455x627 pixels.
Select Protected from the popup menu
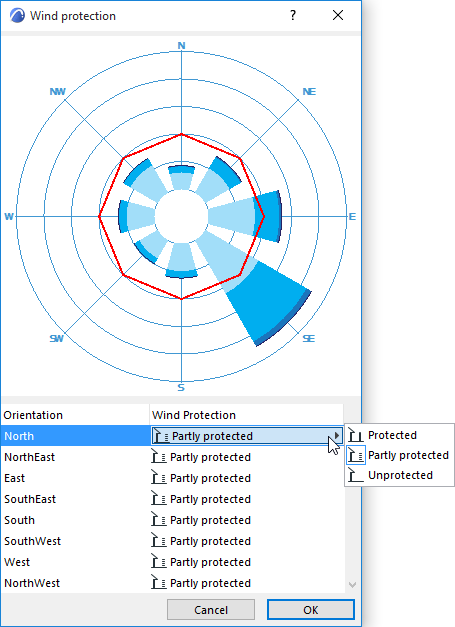pos(392,435)
